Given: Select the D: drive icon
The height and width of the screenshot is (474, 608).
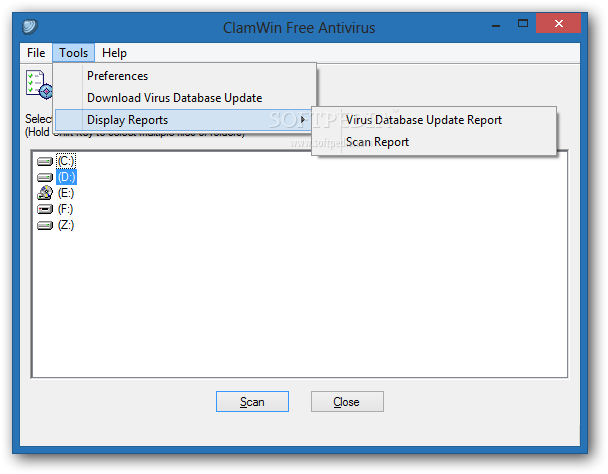Looking at the screenshot, I should click(45, 177).
